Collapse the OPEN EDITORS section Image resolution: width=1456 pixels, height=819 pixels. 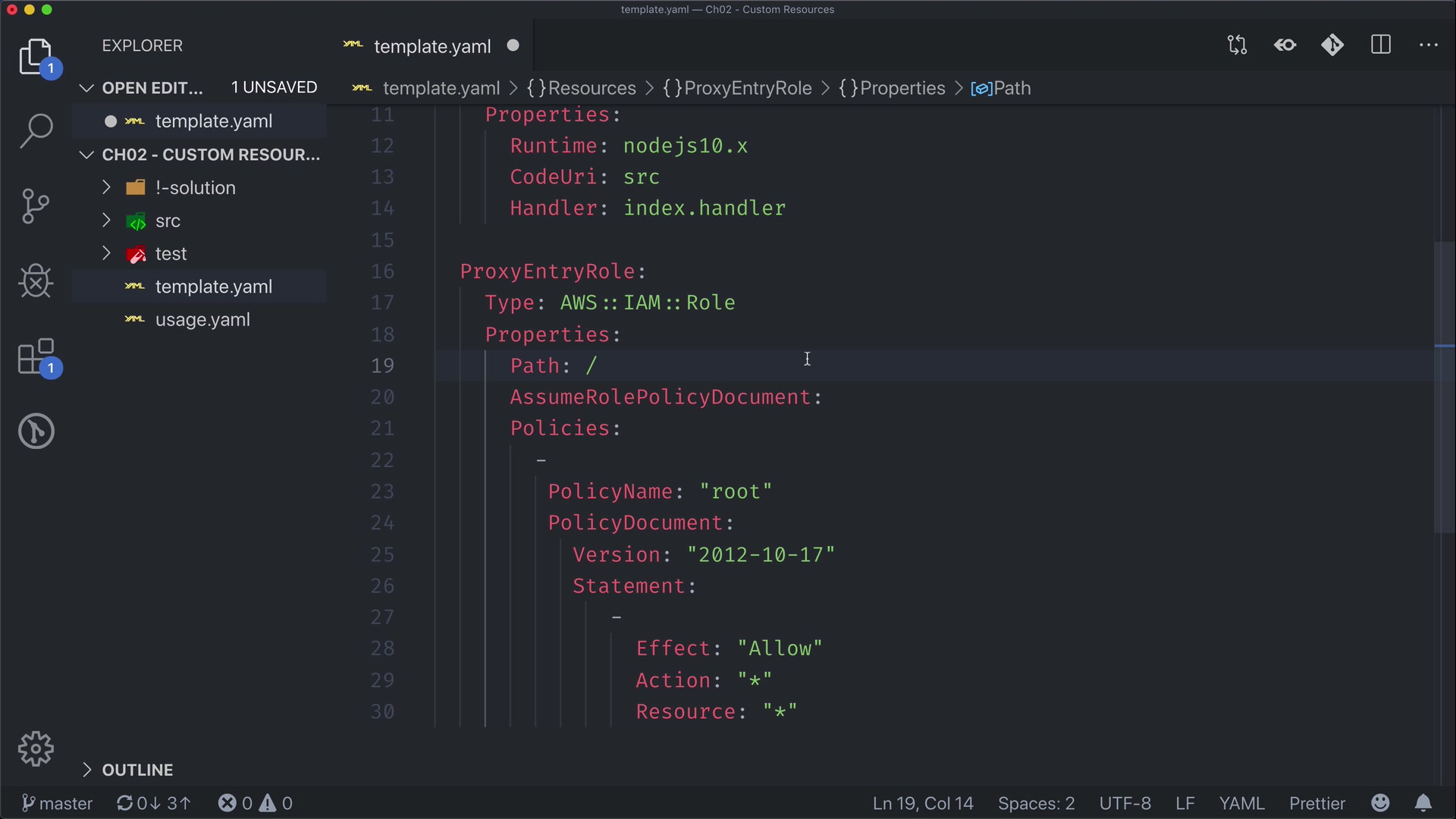(x=152, y=88)
